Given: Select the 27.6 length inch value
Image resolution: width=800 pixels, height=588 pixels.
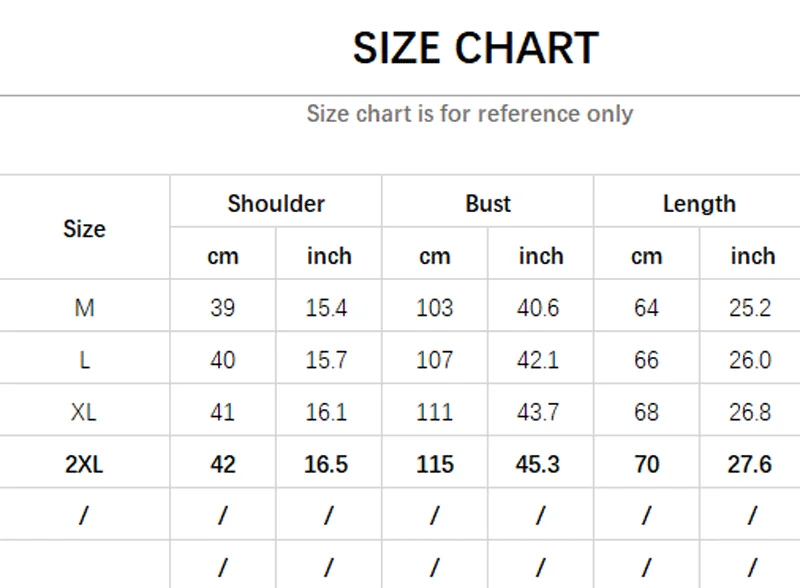Looking at the screenshot, I should click(750, 464).
